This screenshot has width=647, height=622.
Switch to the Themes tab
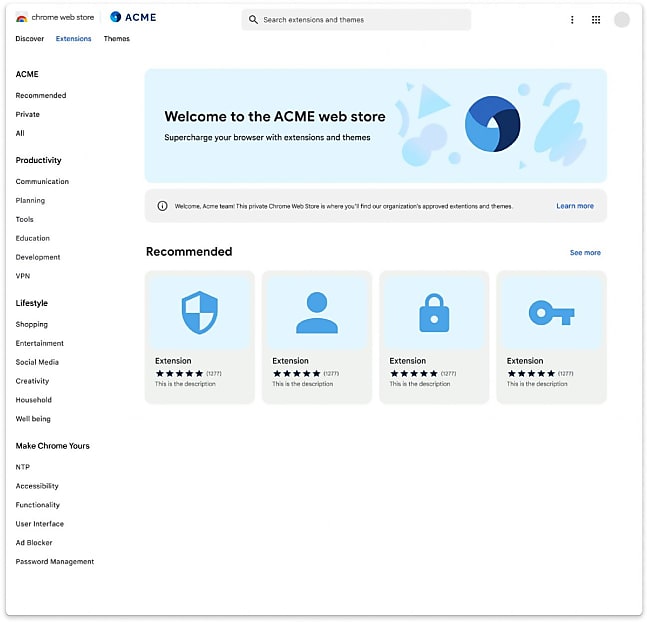[x=117, y=38]
